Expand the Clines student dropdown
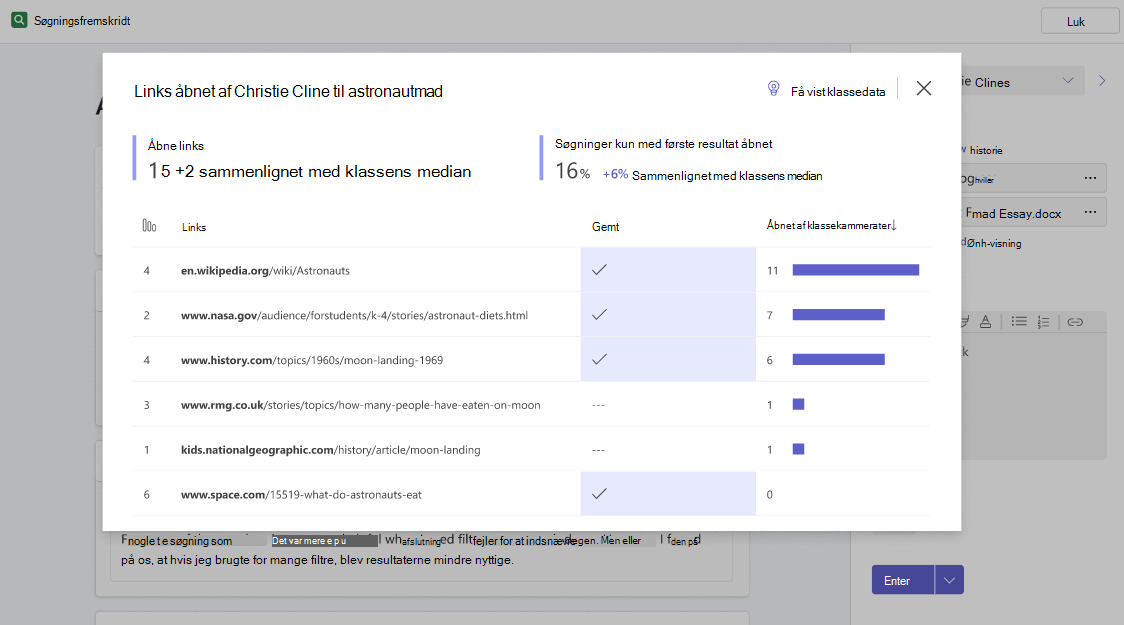Image resolution: width=1124 pixels, height=625 pixels. click(x=1068, y=81)
